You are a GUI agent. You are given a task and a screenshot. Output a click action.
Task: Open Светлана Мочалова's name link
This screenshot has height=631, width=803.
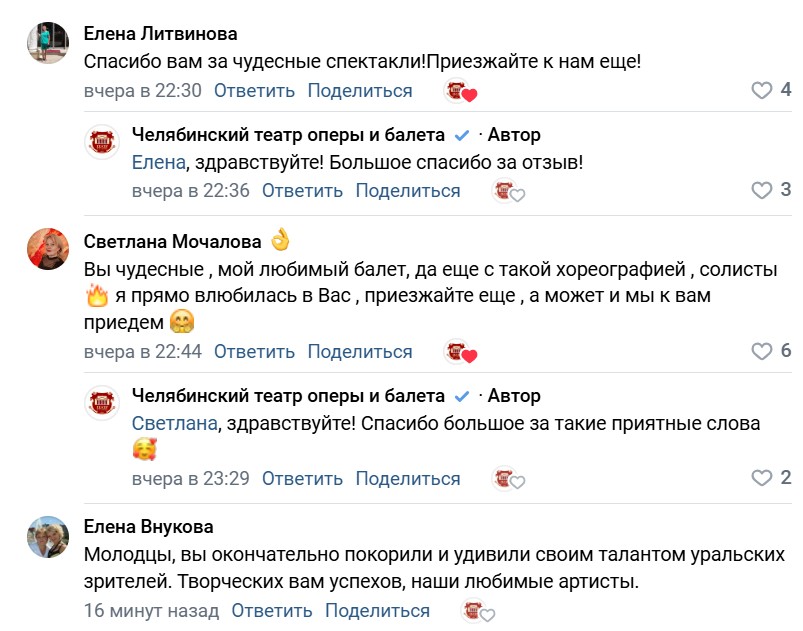[172, 242]
